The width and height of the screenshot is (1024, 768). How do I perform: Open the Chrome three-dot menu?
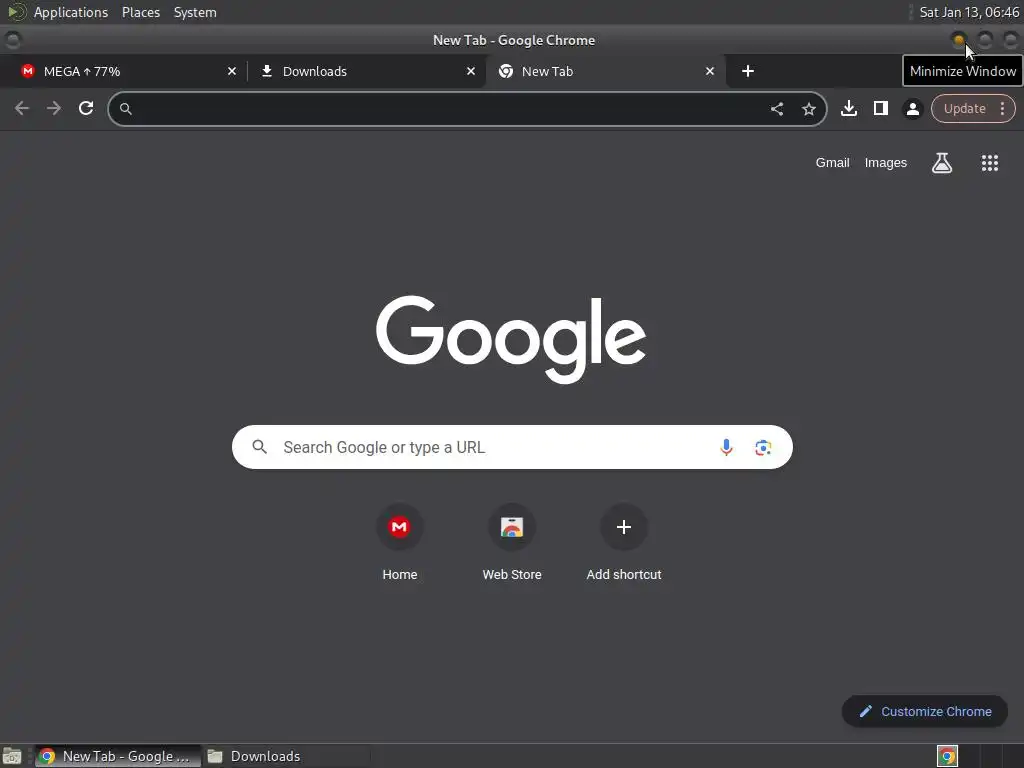[x=1002, y=108]
